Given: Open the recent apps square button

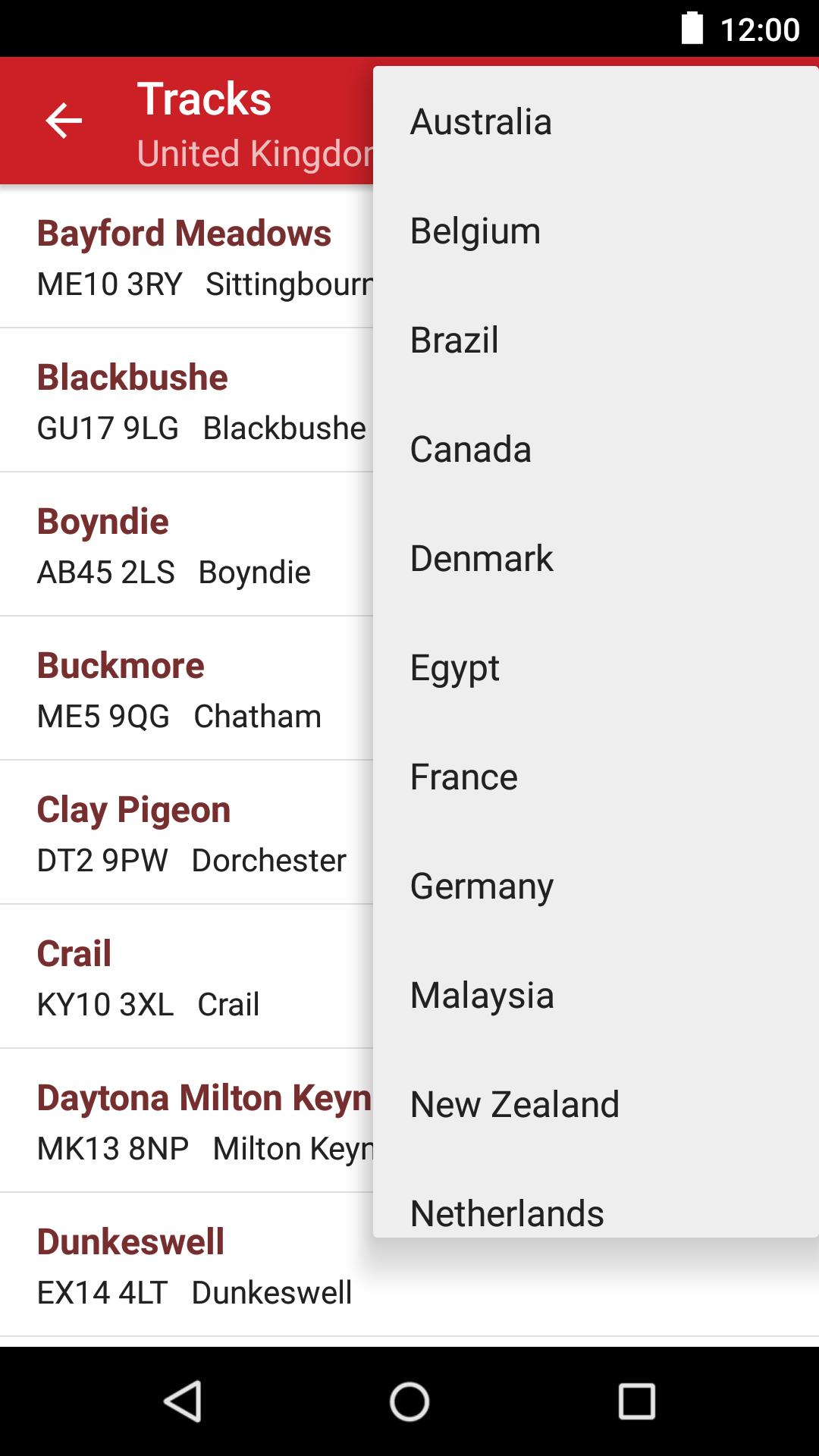Looking at the screenshot, I should click(x=636, y=1400).
